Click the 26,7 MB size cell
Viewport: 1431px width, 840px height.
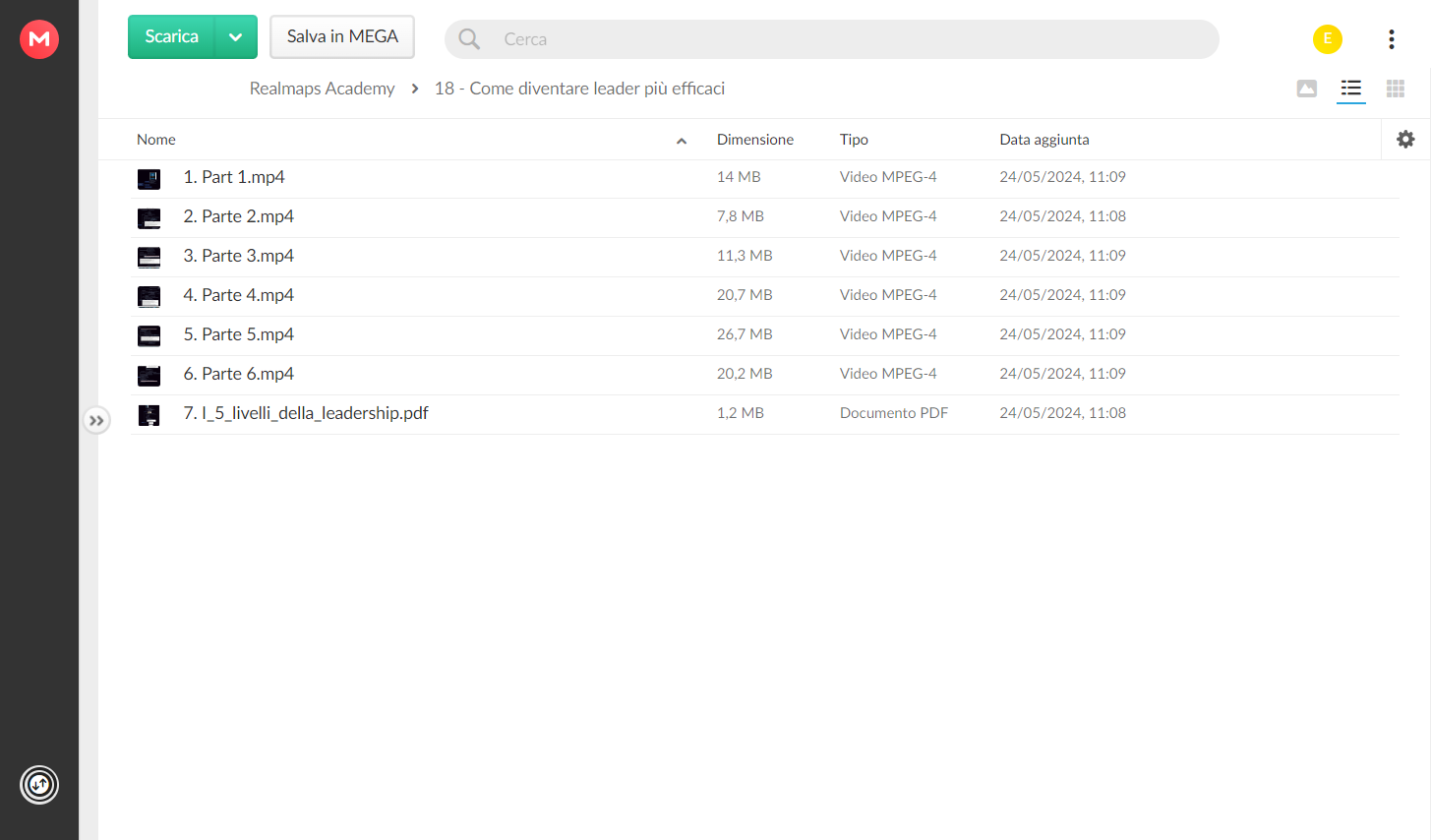point(745,334)
